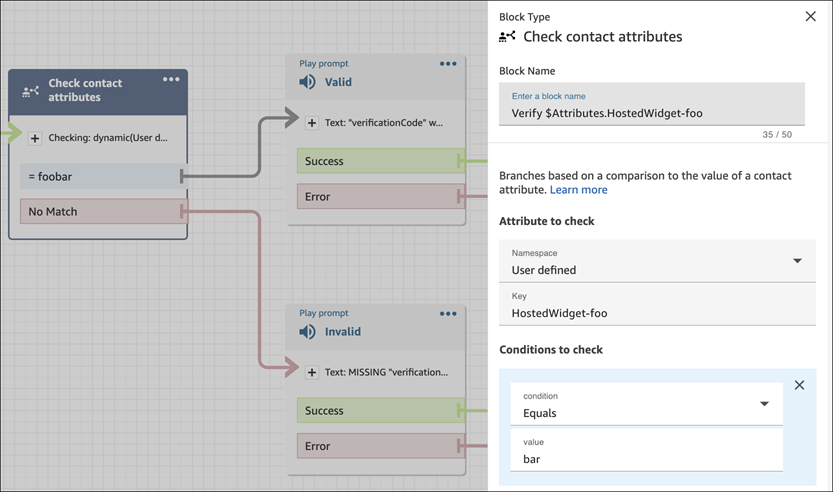
Task: Open the Valid play prompt options menu
Action: (x=448, y=64)
